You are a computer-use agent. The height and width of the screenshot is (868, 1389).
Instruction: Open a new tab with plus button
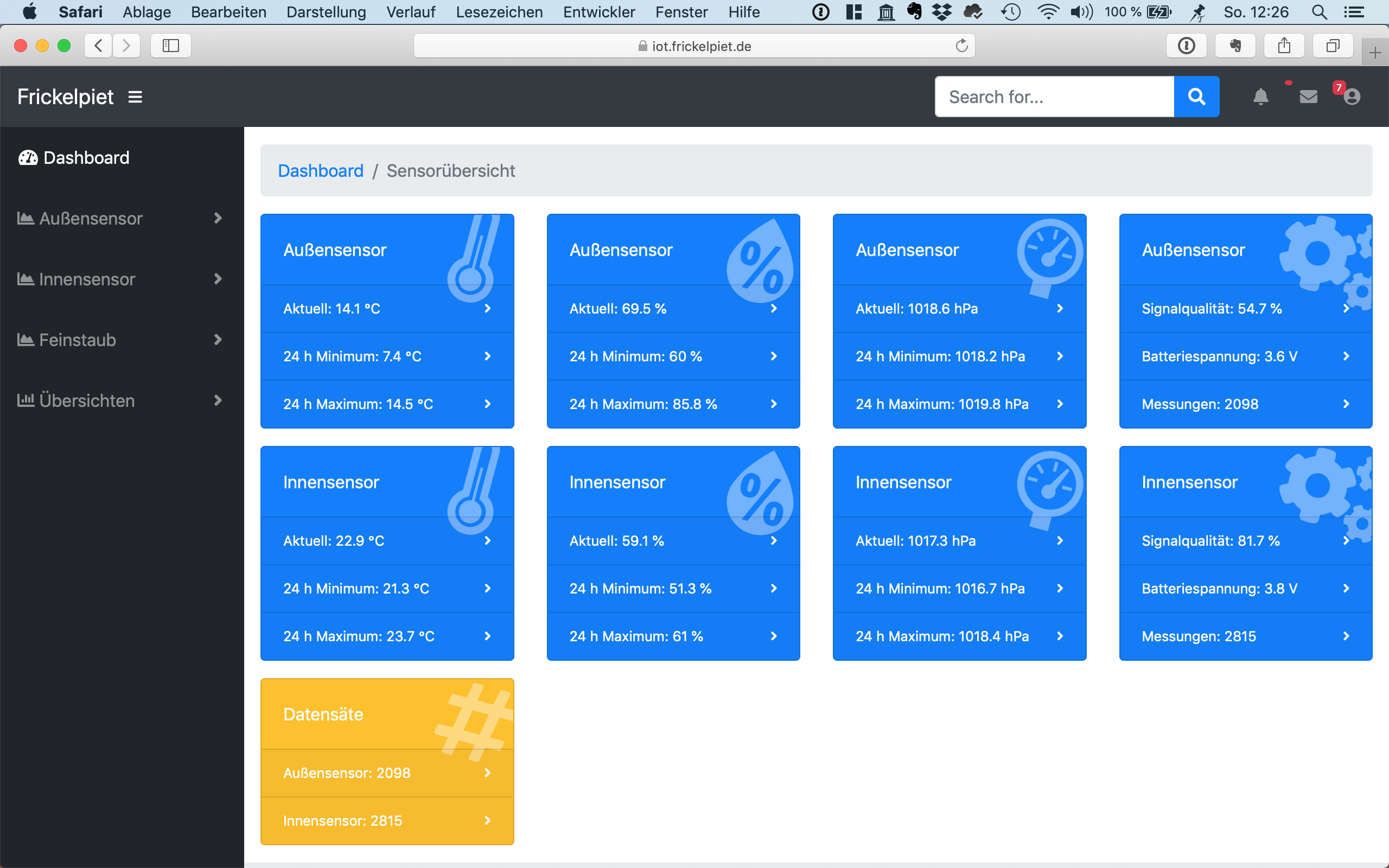tap(1375, 53)
